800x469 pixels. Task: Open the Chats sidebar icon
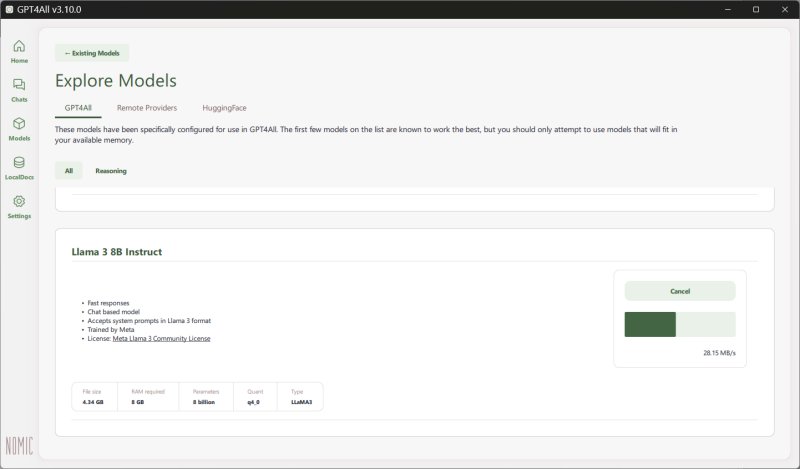[19, 85]
